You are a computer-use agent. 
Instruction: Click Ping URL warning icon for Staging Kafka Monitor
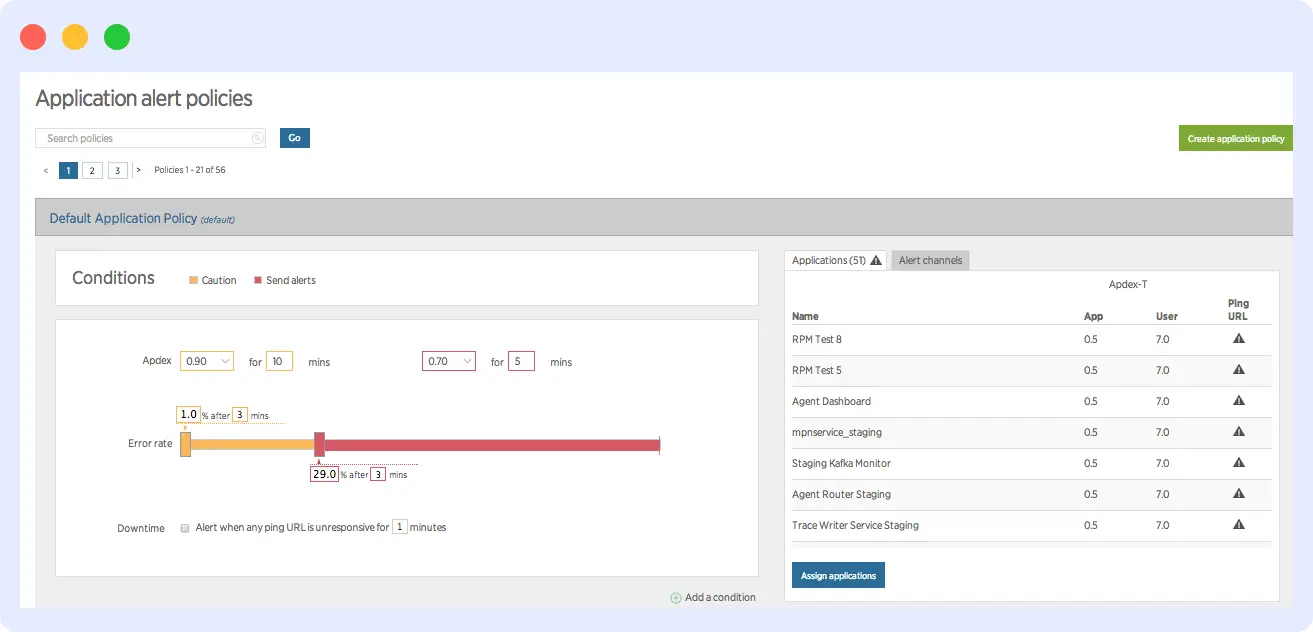(x=1238, y=463)
